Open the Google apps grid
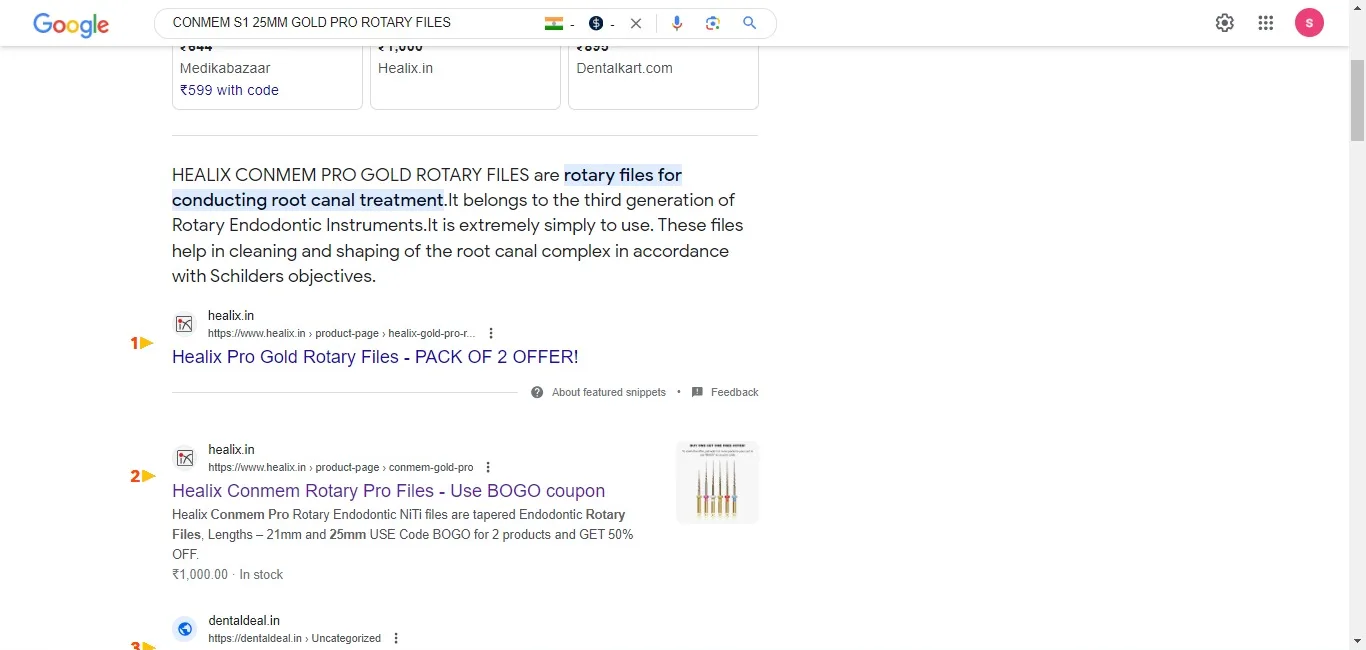 (1266, 23)
